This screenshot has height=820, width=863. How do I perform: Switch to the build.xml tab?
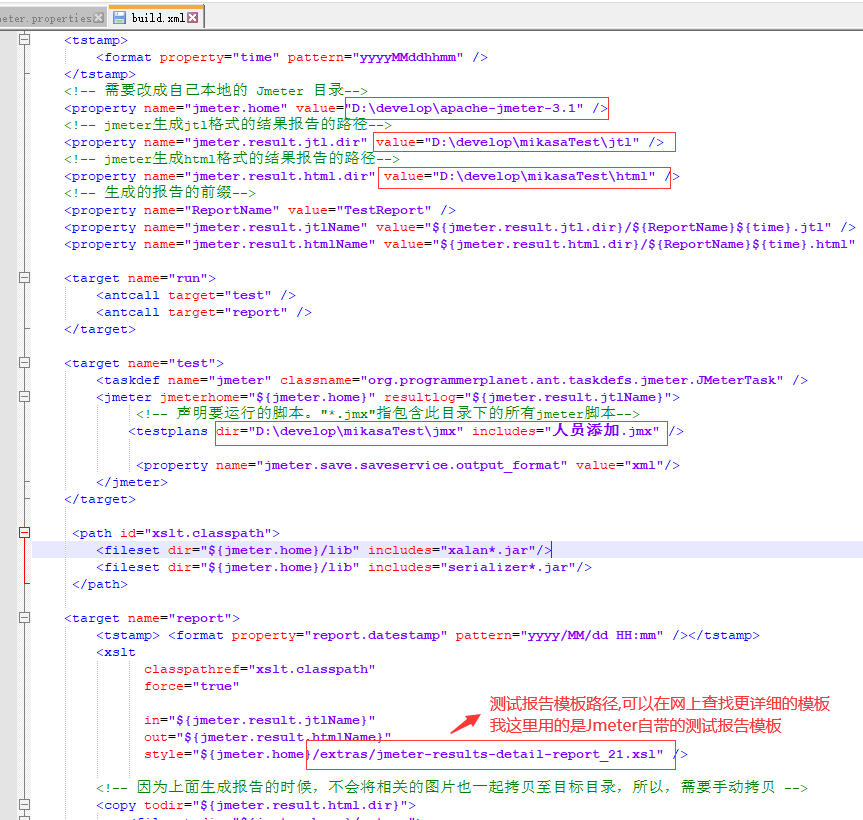(x=157, y=18)
